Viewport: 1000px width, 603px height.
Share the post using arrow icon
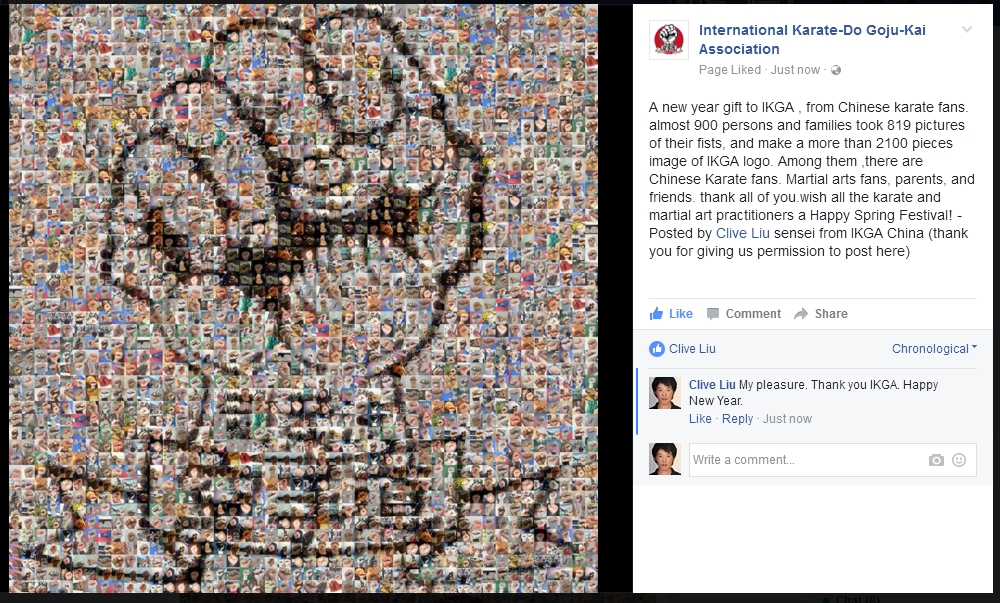(x=821, y=314)
